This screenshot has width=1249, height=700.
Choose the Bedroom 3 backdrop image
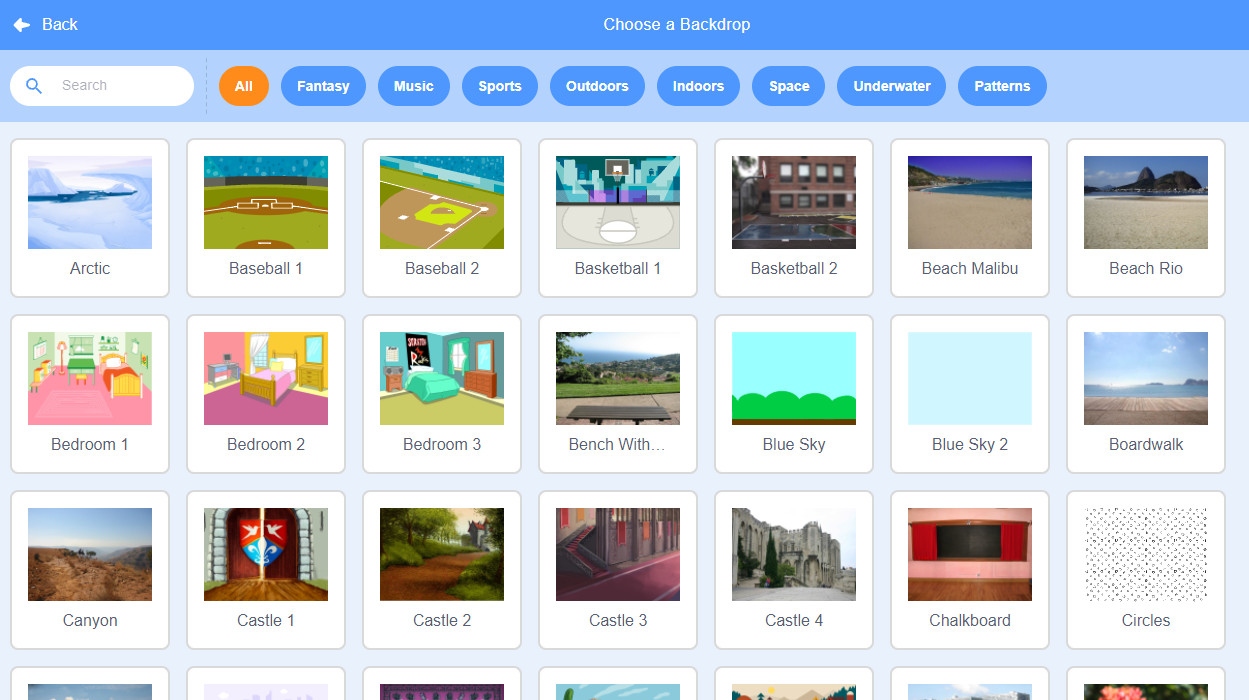442,378
